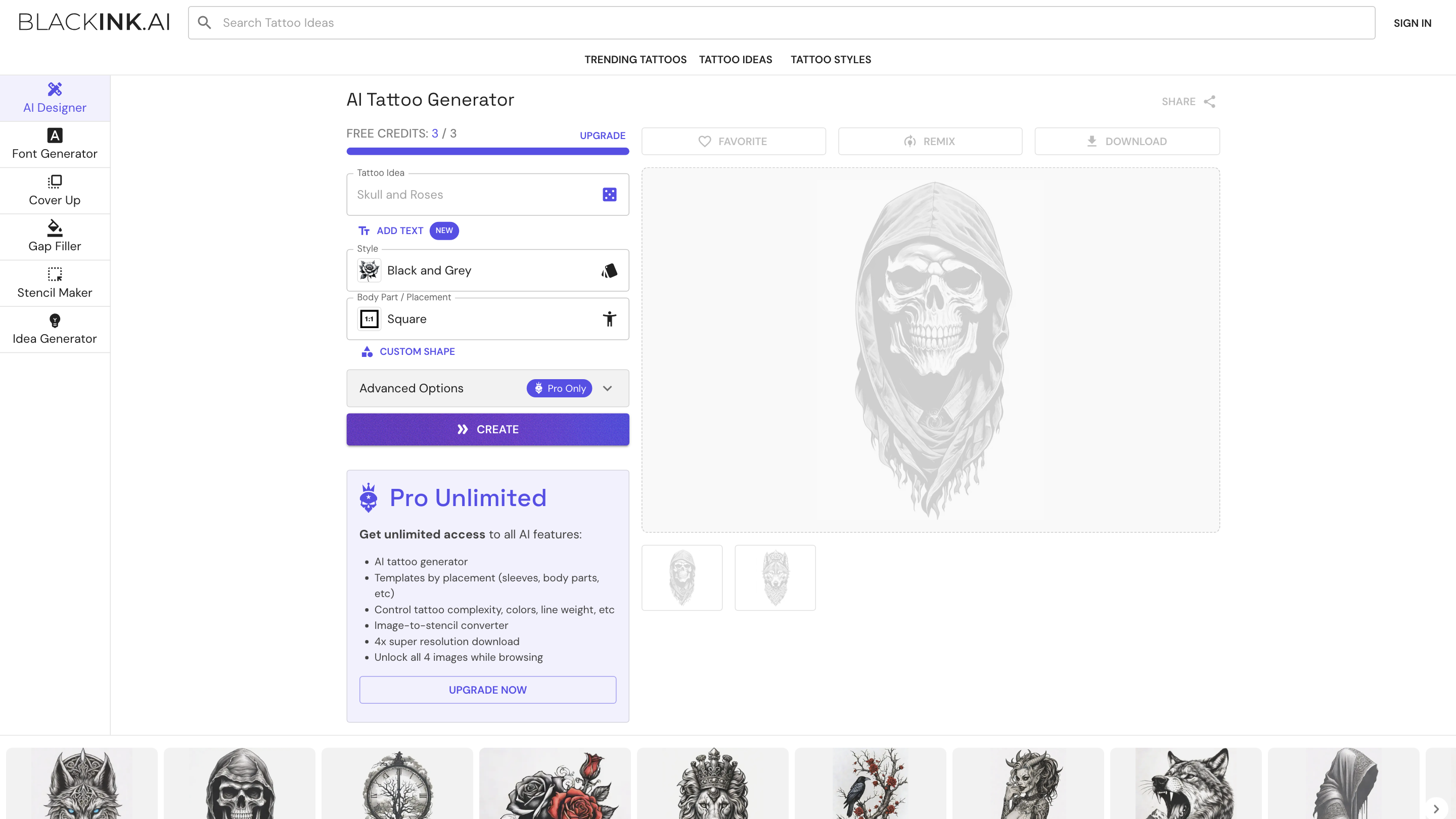Open the Black and Grey style dropdown
1456x819 pixels.
tap(487, 271)
